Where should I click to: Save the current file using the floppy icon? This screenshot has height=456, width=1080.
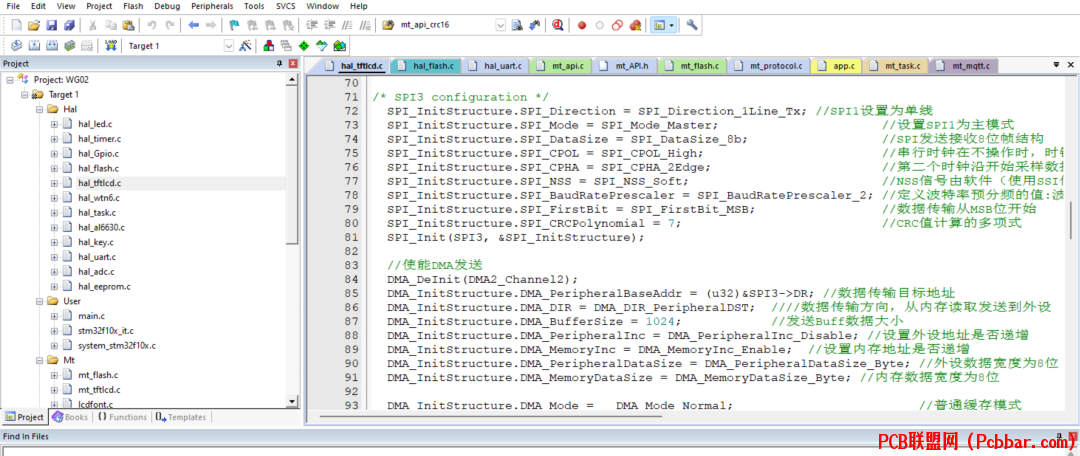(52, 25)
